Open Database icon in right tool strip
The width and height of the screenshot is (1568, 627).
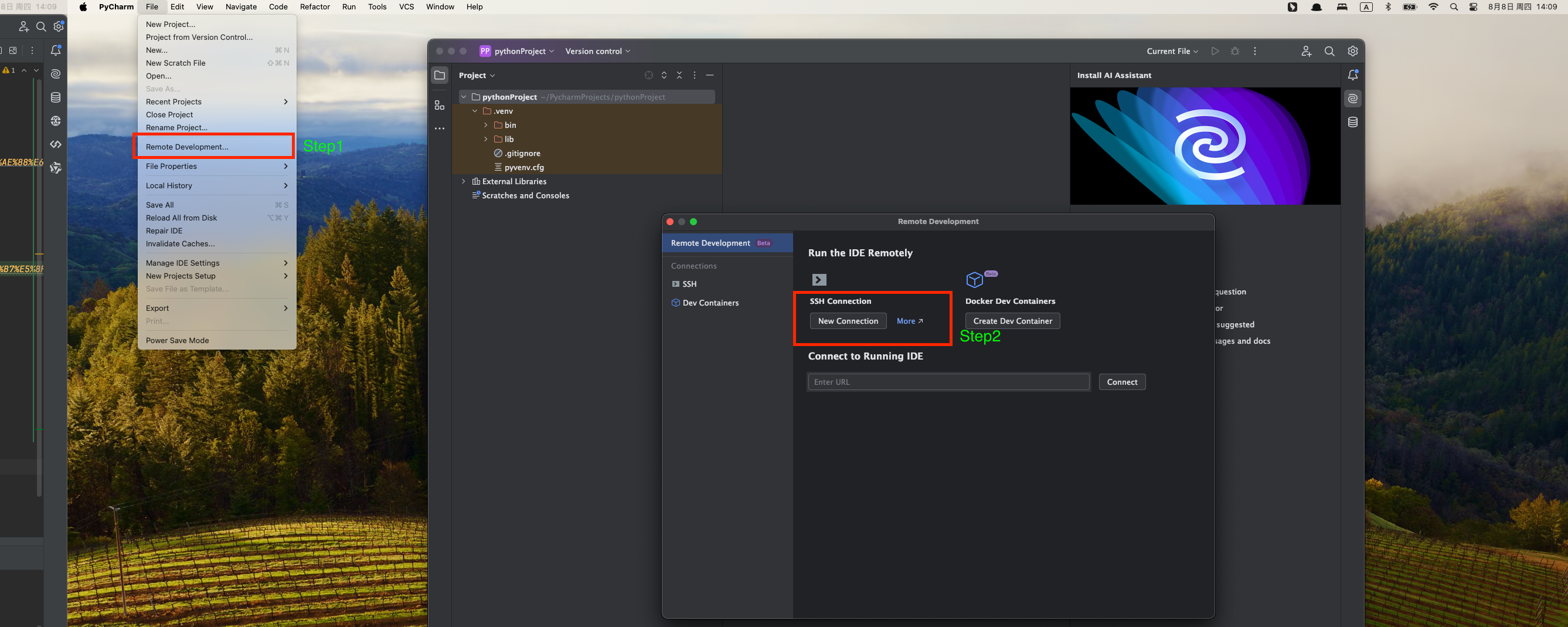click(x=1352, y=123)
